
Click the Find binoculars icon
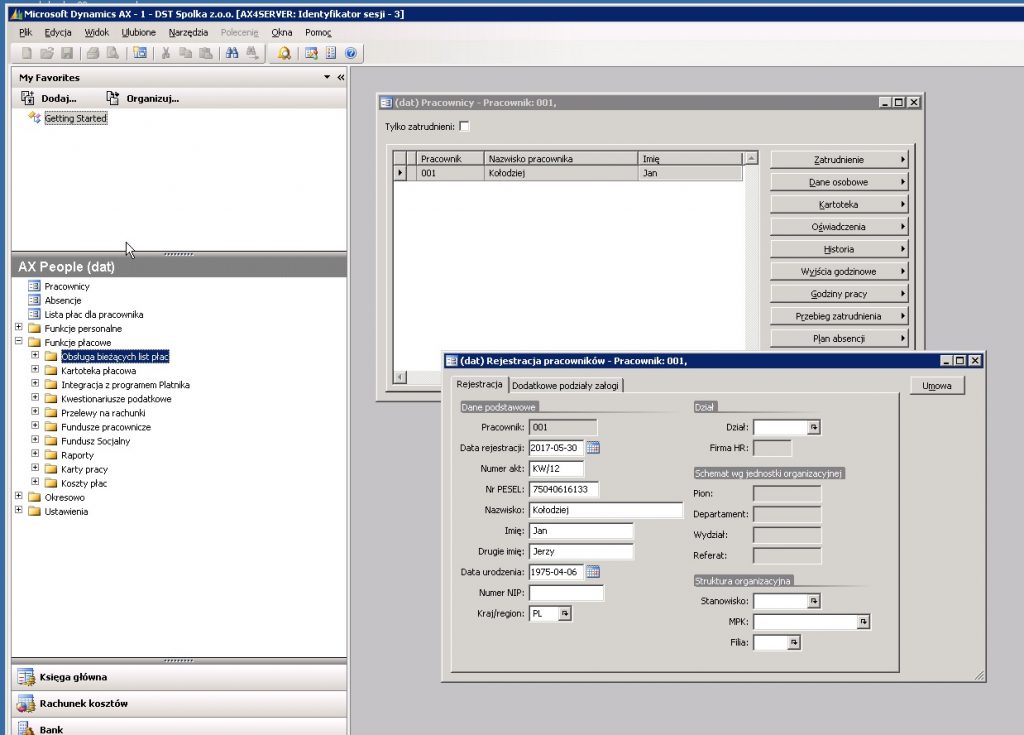pyautogui.click(x=232, y=53)
